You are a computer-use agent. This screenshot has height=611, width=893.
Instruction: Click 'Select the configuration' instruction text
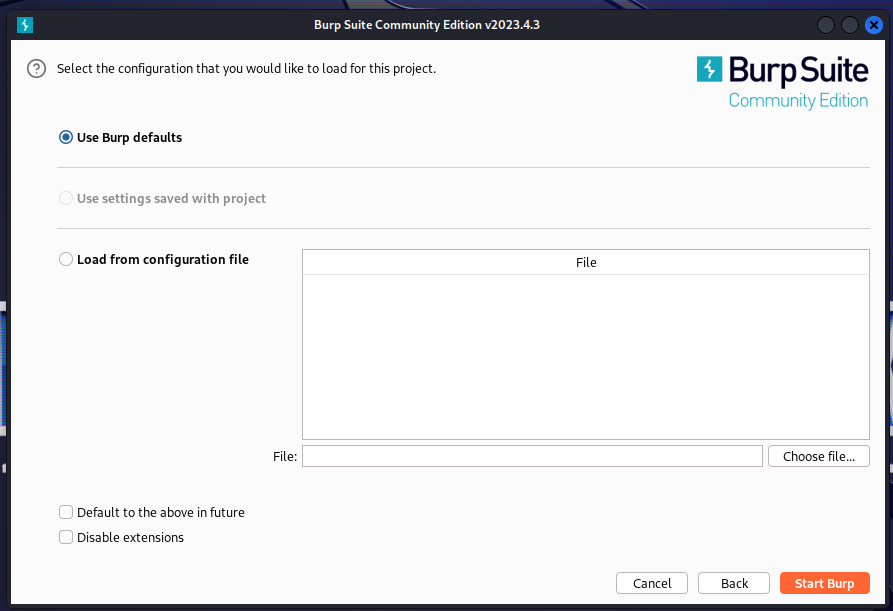[x=246, y=69]
